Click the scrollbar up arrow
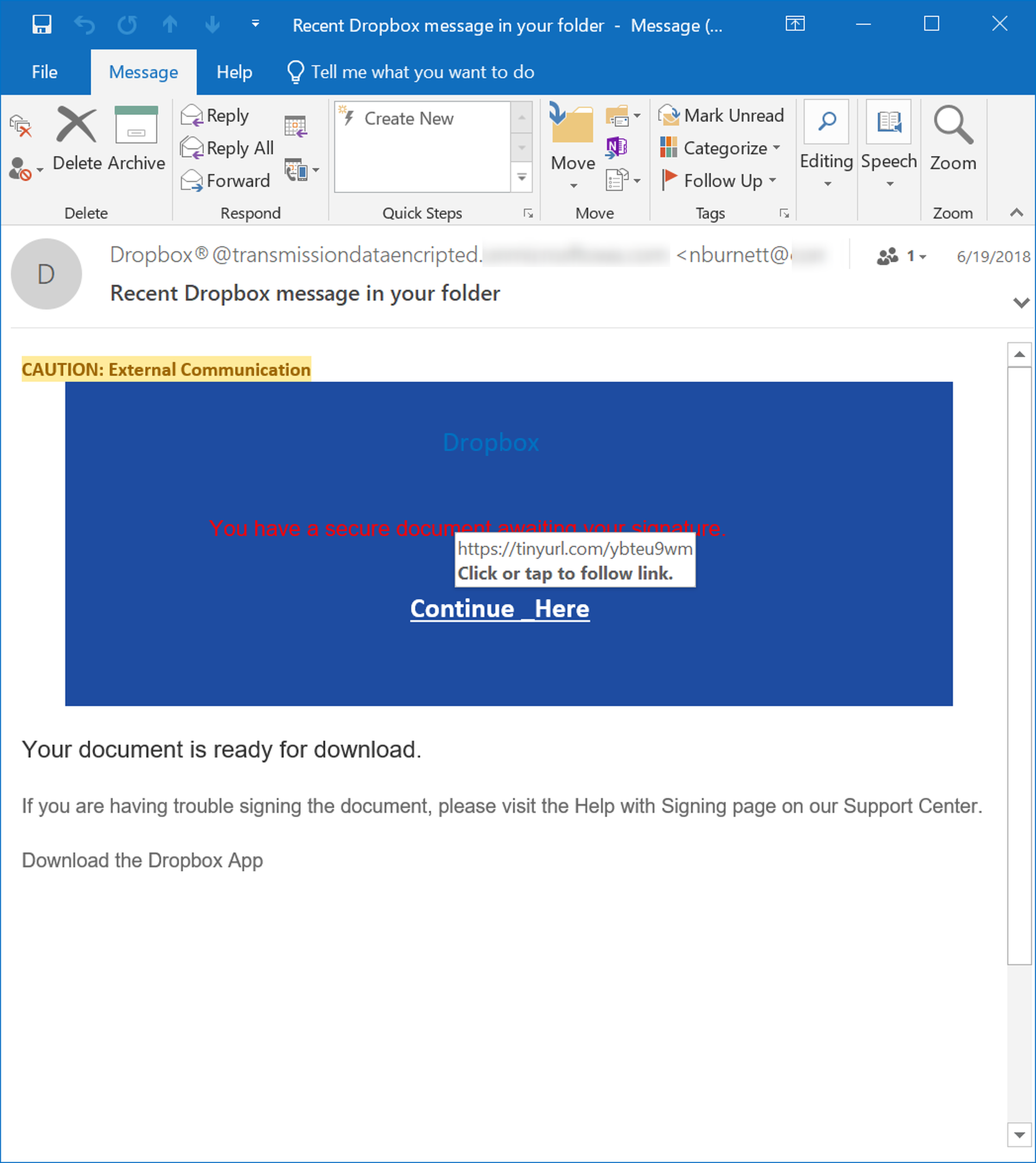Viewport: 1036px width, 1163px height. coord(1019,355)
